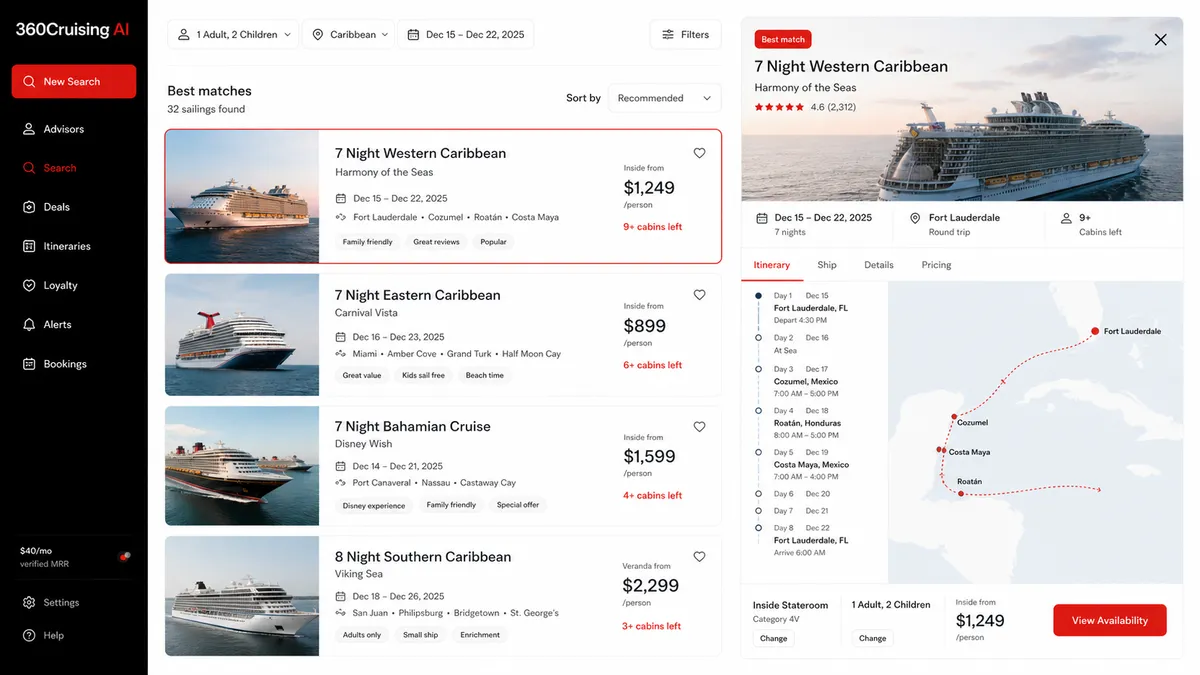Click the Deals tag icon in sidebar

(29, 207)
